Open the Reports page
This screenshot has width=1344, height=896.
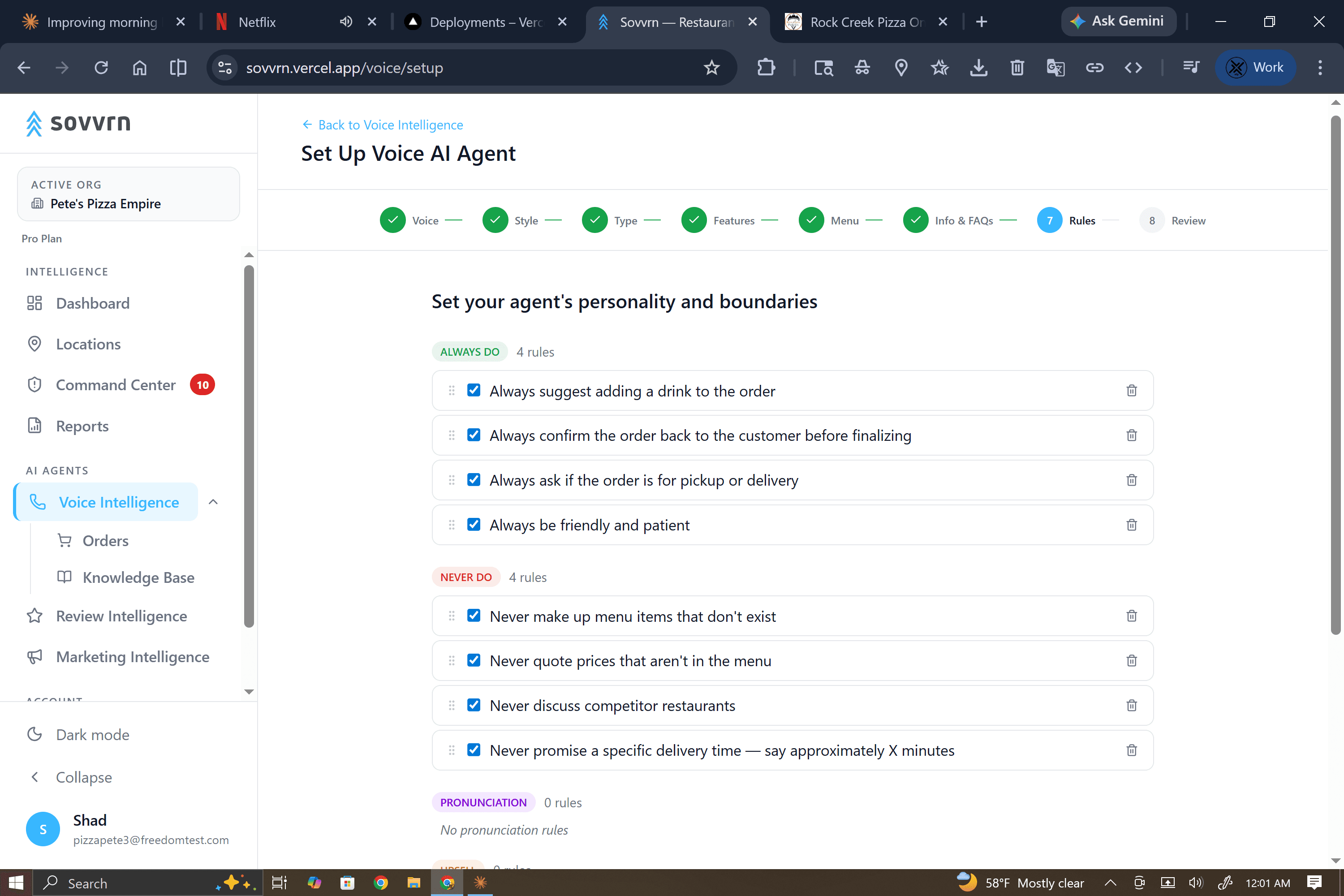tap(82, 426)
